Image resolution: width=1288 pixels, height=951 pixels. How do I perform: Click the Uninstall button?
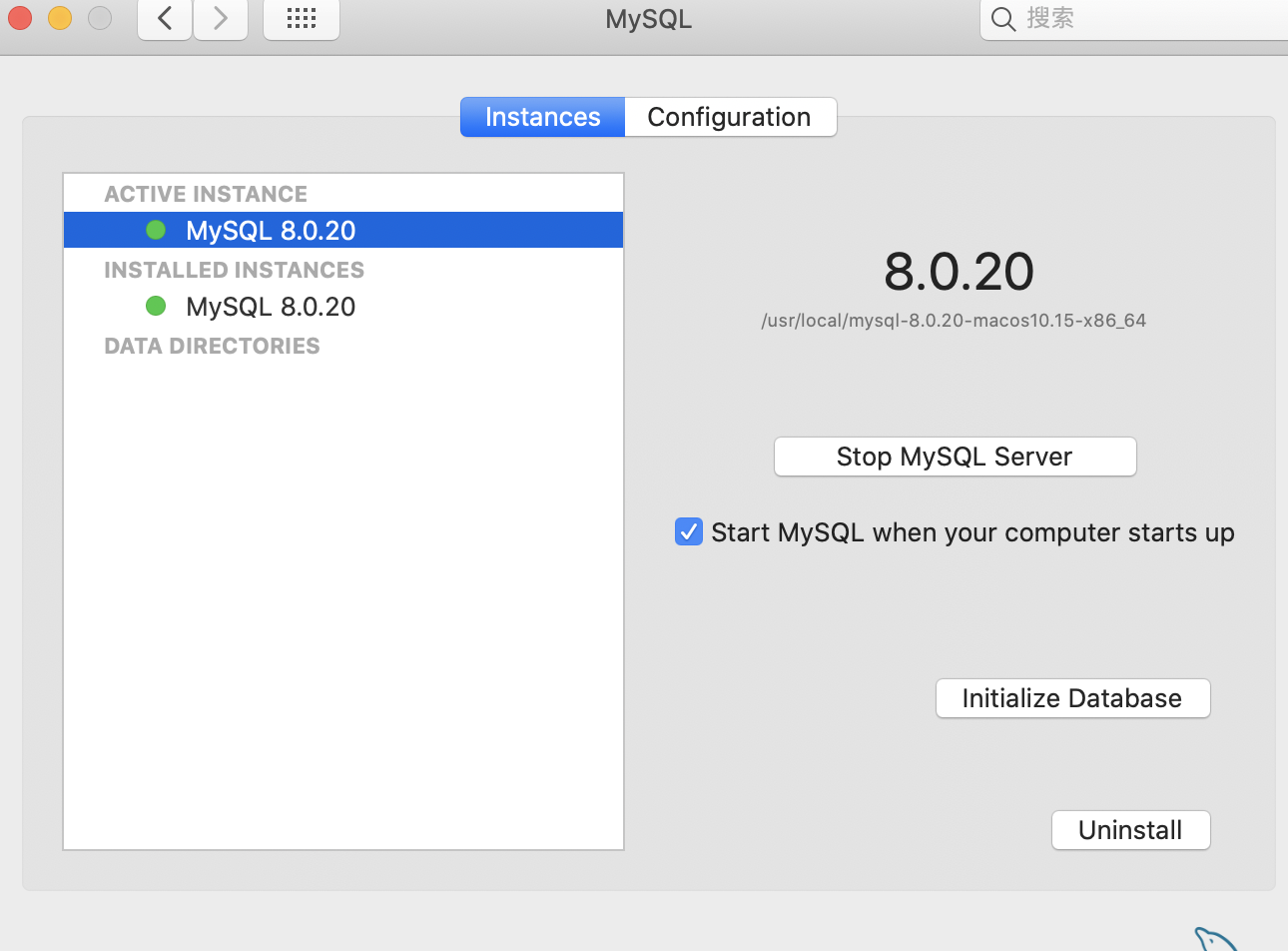point(1130,829)
